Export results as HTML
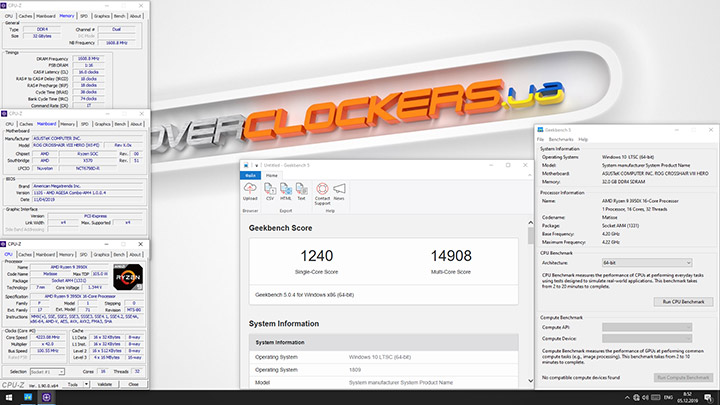 [286, 191]
